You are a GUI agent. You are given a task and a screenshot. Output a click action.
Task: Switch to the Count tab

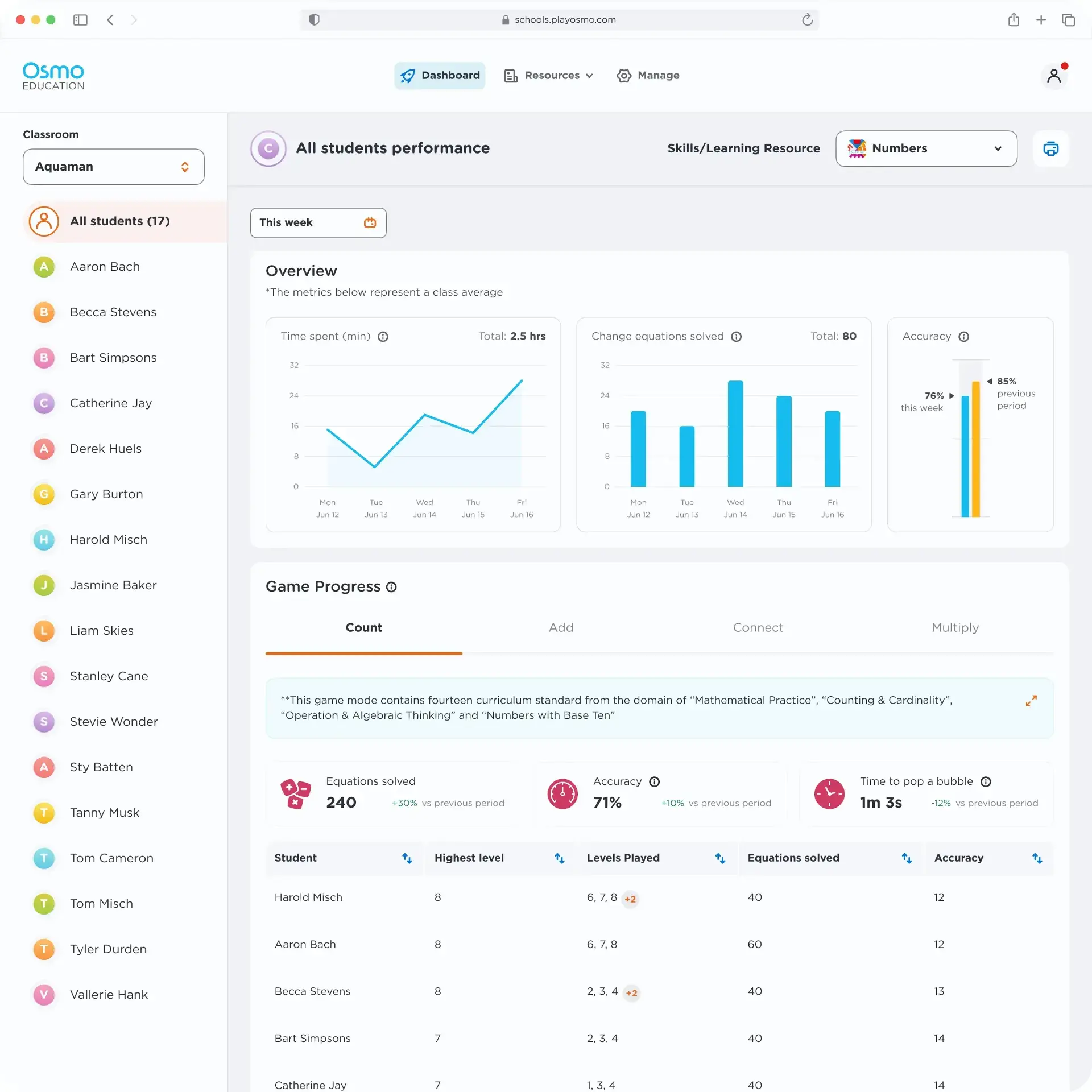(x=364, y=628)
